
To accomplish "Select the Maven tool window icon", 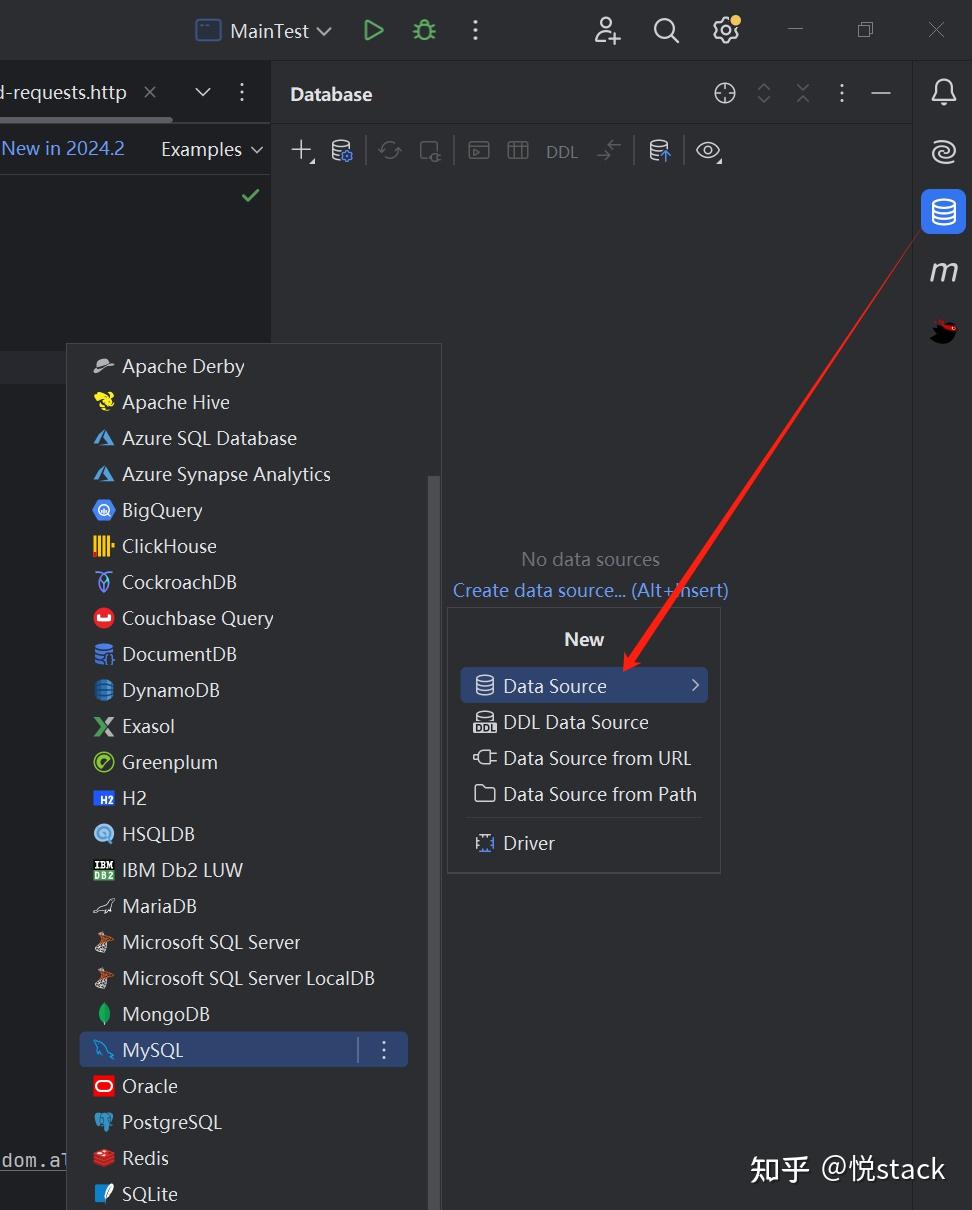I will click(x=942, y=270).
